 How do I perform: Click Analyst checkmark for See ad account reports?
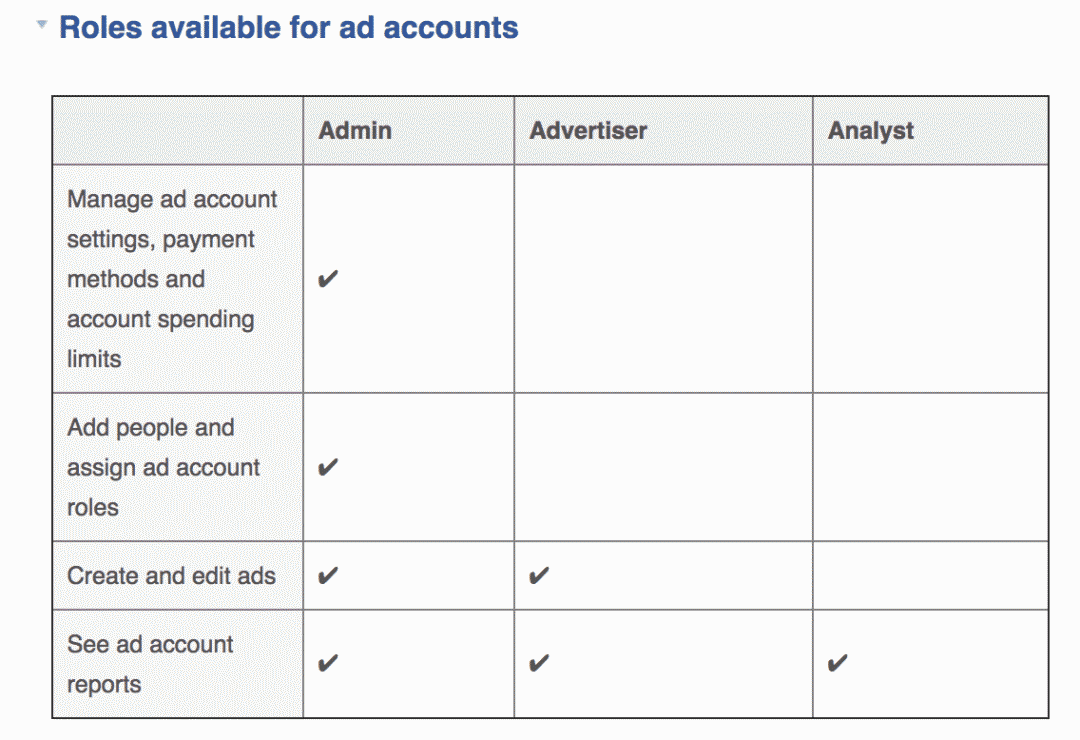(838, 664)
